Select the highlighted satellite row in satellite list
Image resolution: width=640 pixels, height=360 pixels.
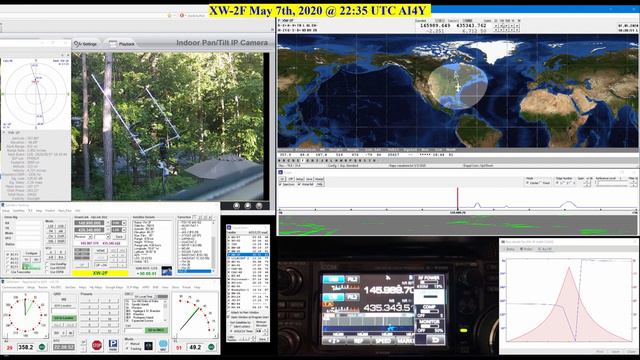(248, 254)
